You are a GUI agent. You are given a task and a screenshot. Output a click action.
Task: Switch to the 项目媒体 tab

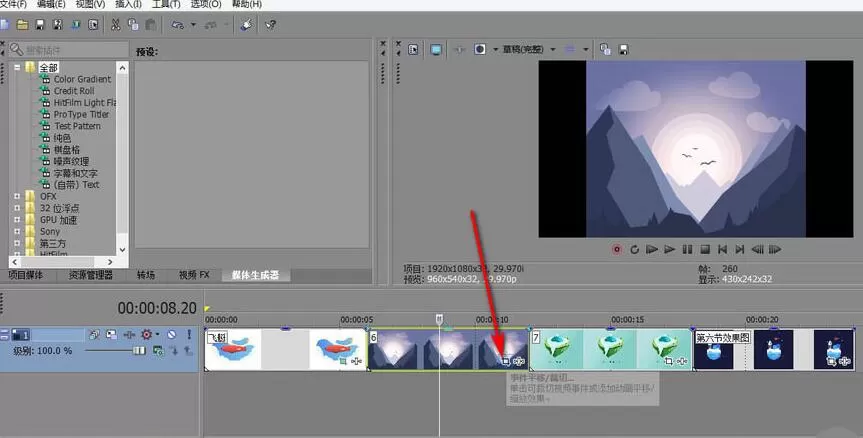25,275
